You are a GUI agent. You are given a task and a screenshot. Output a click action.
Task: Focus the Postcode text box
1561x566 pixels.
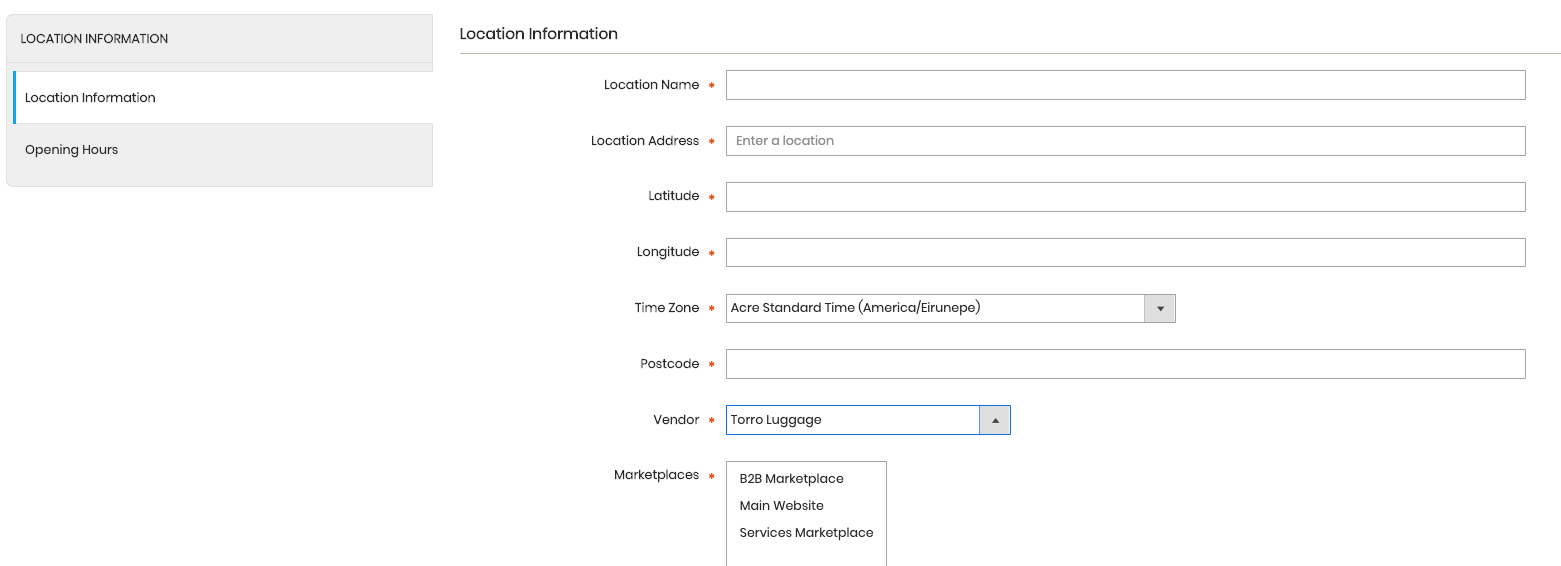(x=1125, y=364)
